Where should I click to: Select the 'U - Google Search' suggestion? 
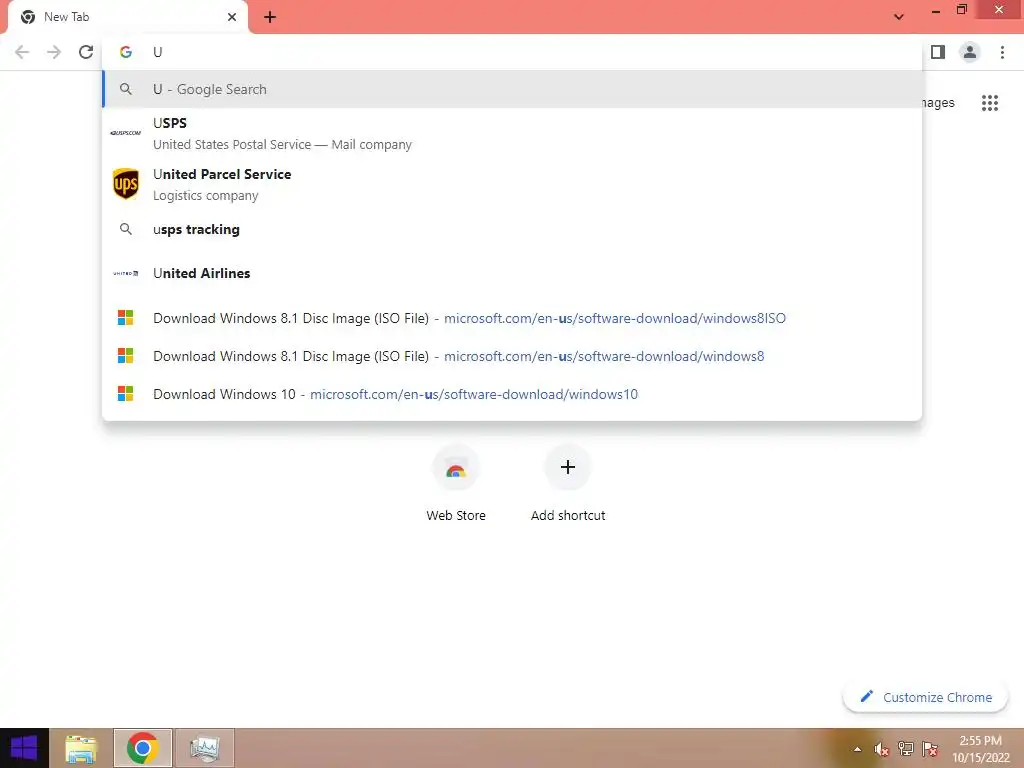point(512,89)
